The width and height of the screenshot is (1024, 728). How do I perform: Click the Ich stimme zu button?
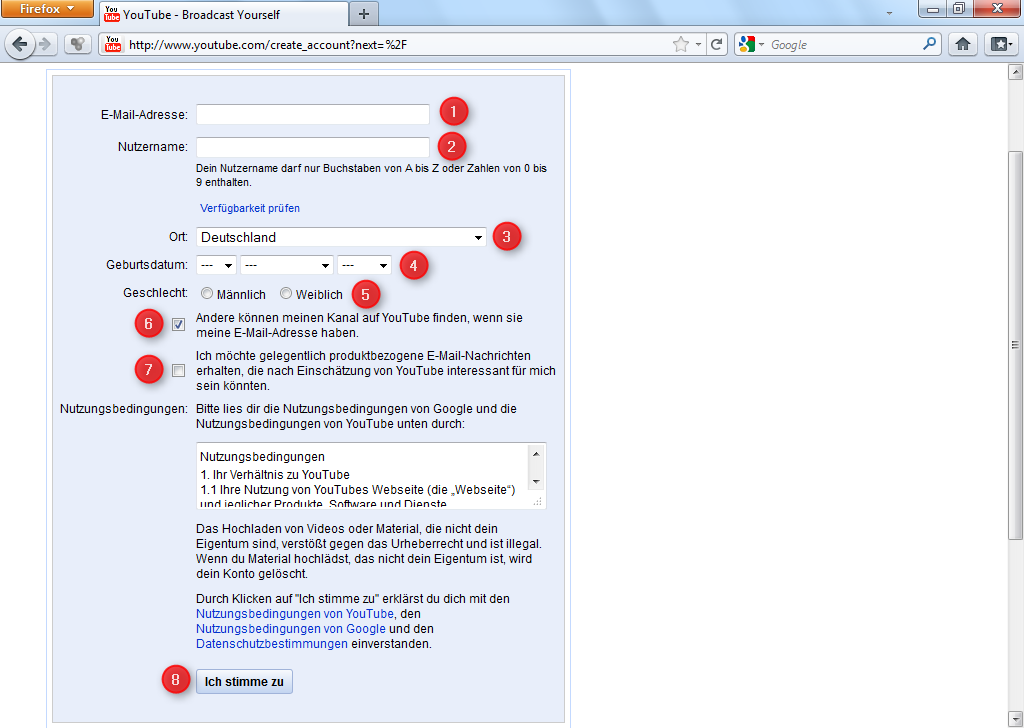click(244, 681)
